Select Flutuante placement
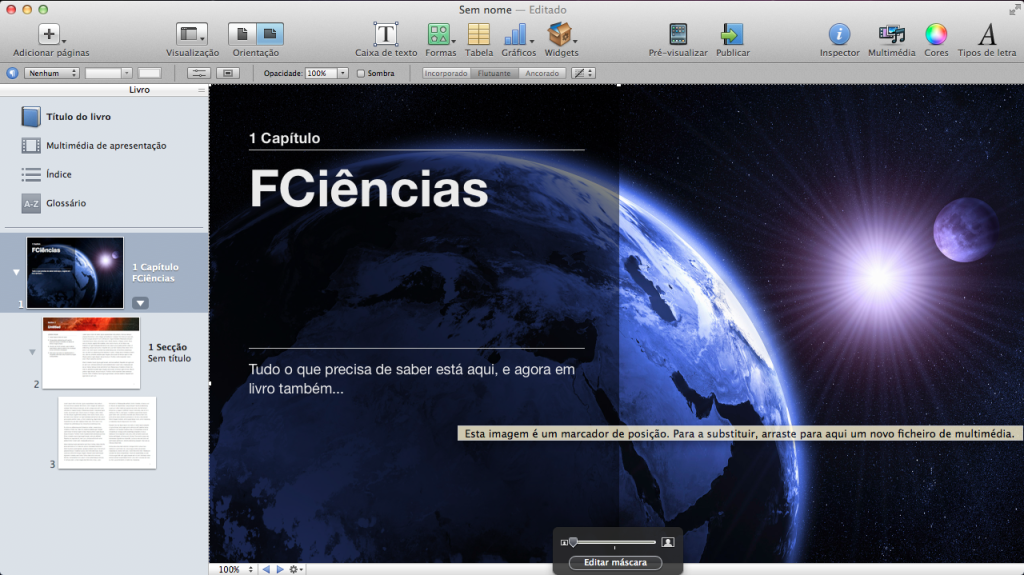Image resolution: width=1024 pixels, height=575 pixels. [x=494, y=73]
